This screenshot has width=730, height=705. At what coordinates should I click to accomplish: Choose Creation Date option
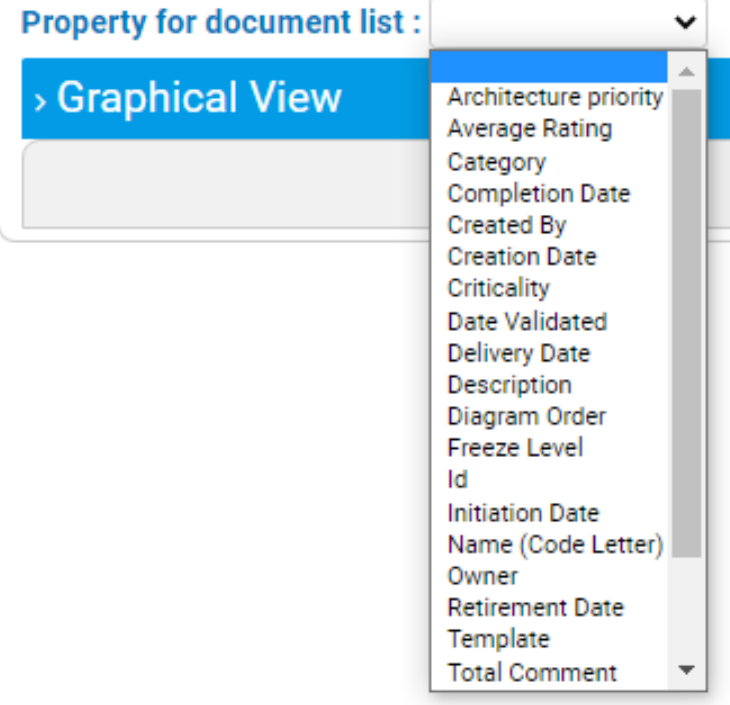pos(521,257)
